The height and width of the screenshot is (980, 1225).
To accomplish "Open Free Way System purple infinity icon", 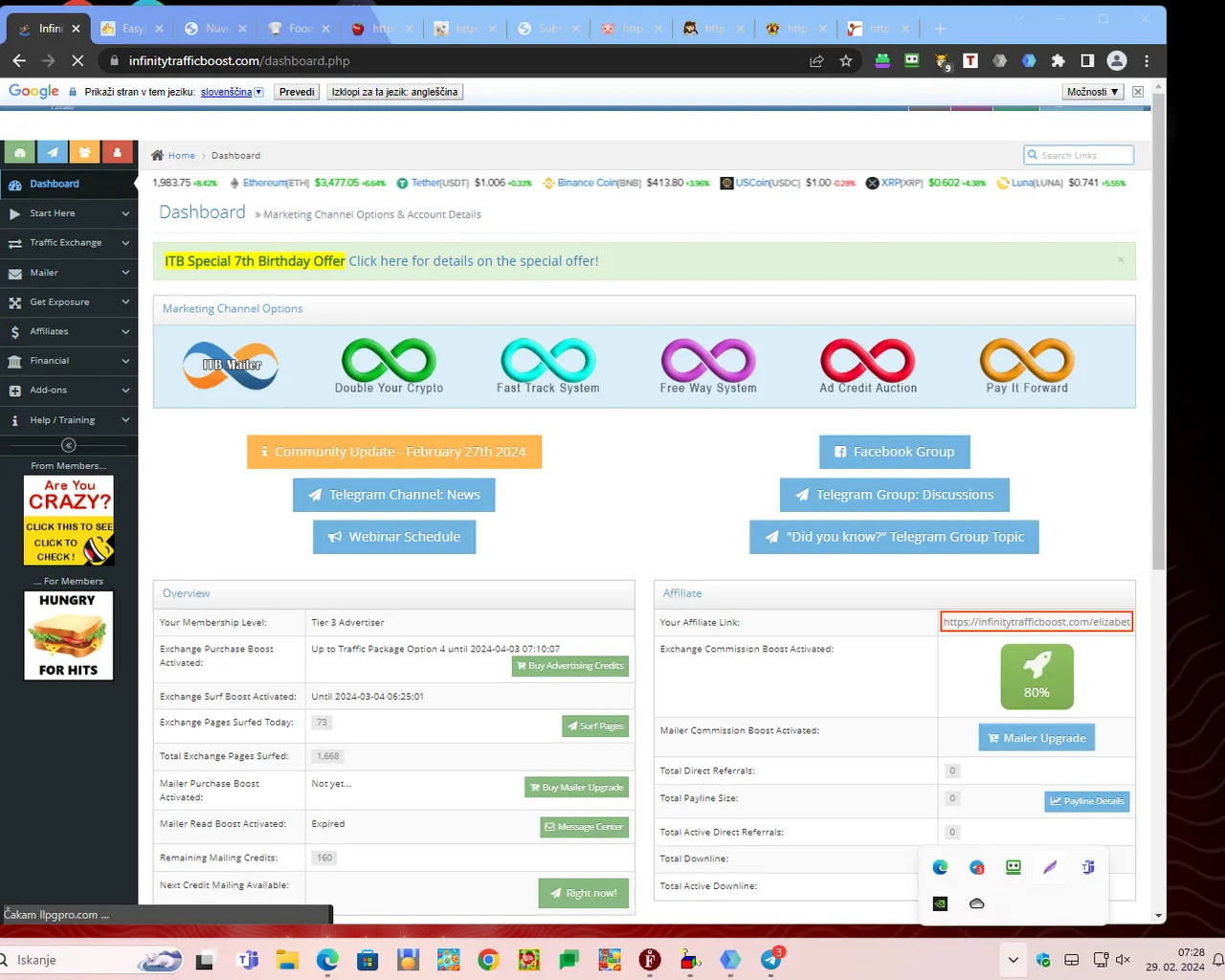I will point(708,366).
